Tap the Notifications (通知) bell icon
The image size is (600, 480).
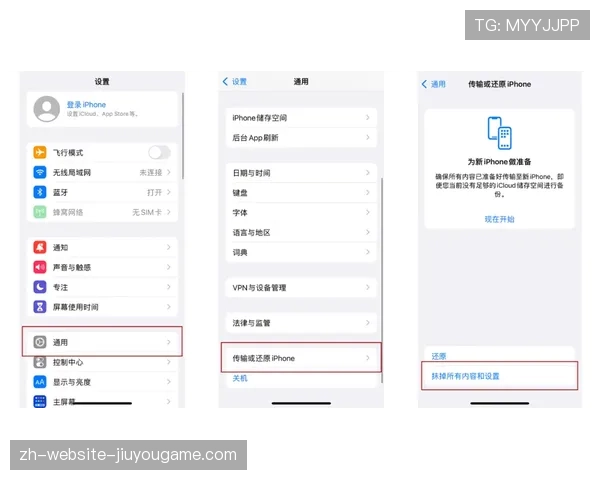pos(40,247)
